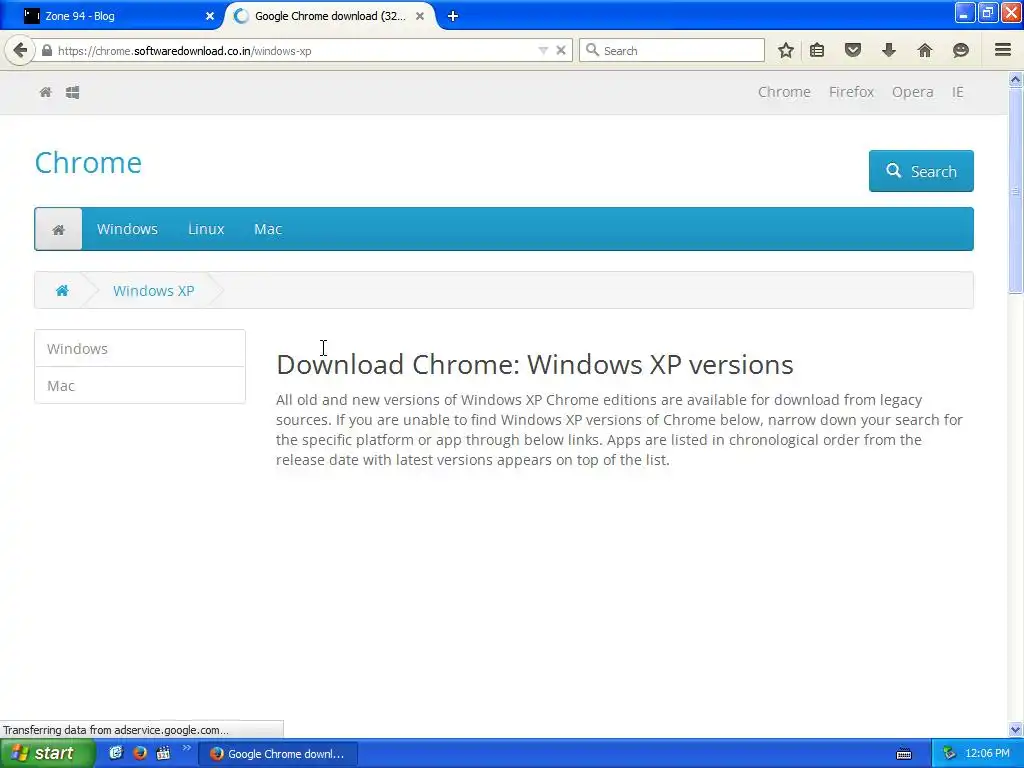Click the Chrome site title heading
This screenshot has height=768, width=1024.
tap(88, 163)
